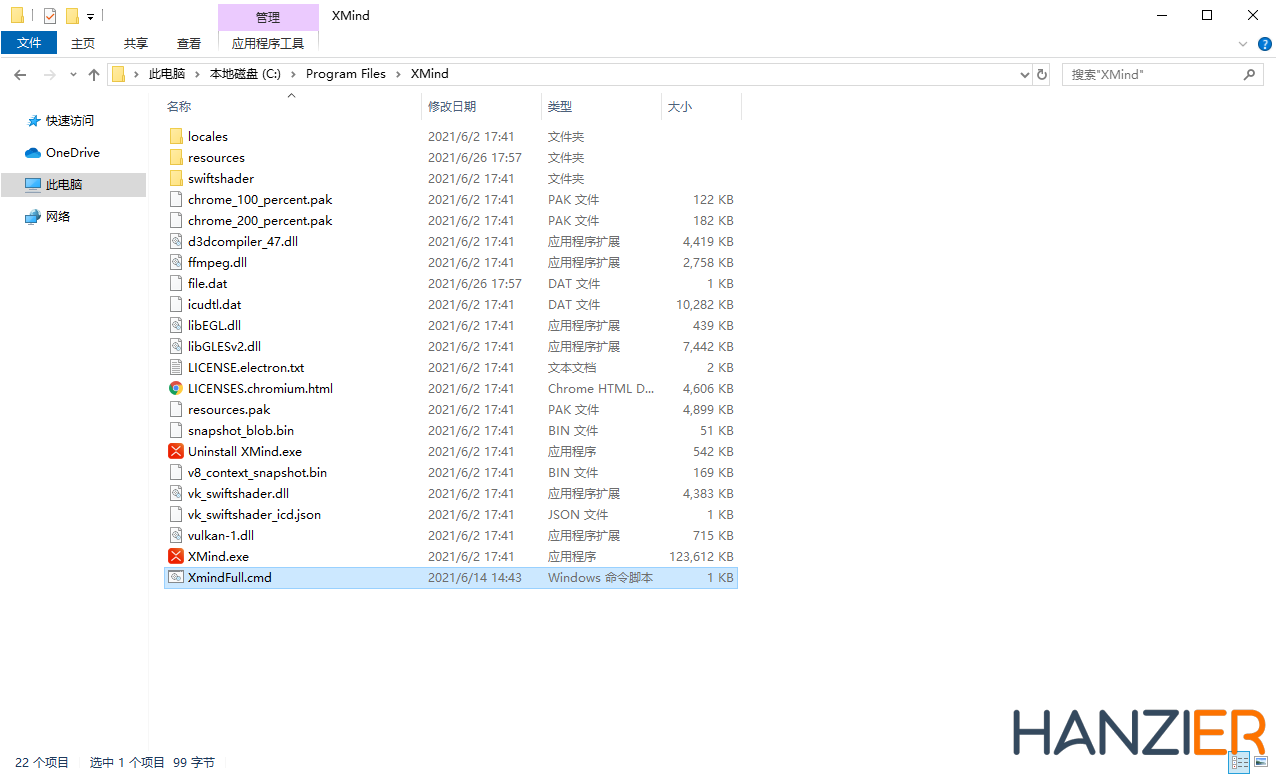Click the refresh button beside address bar

click(x=1042, y=74)
